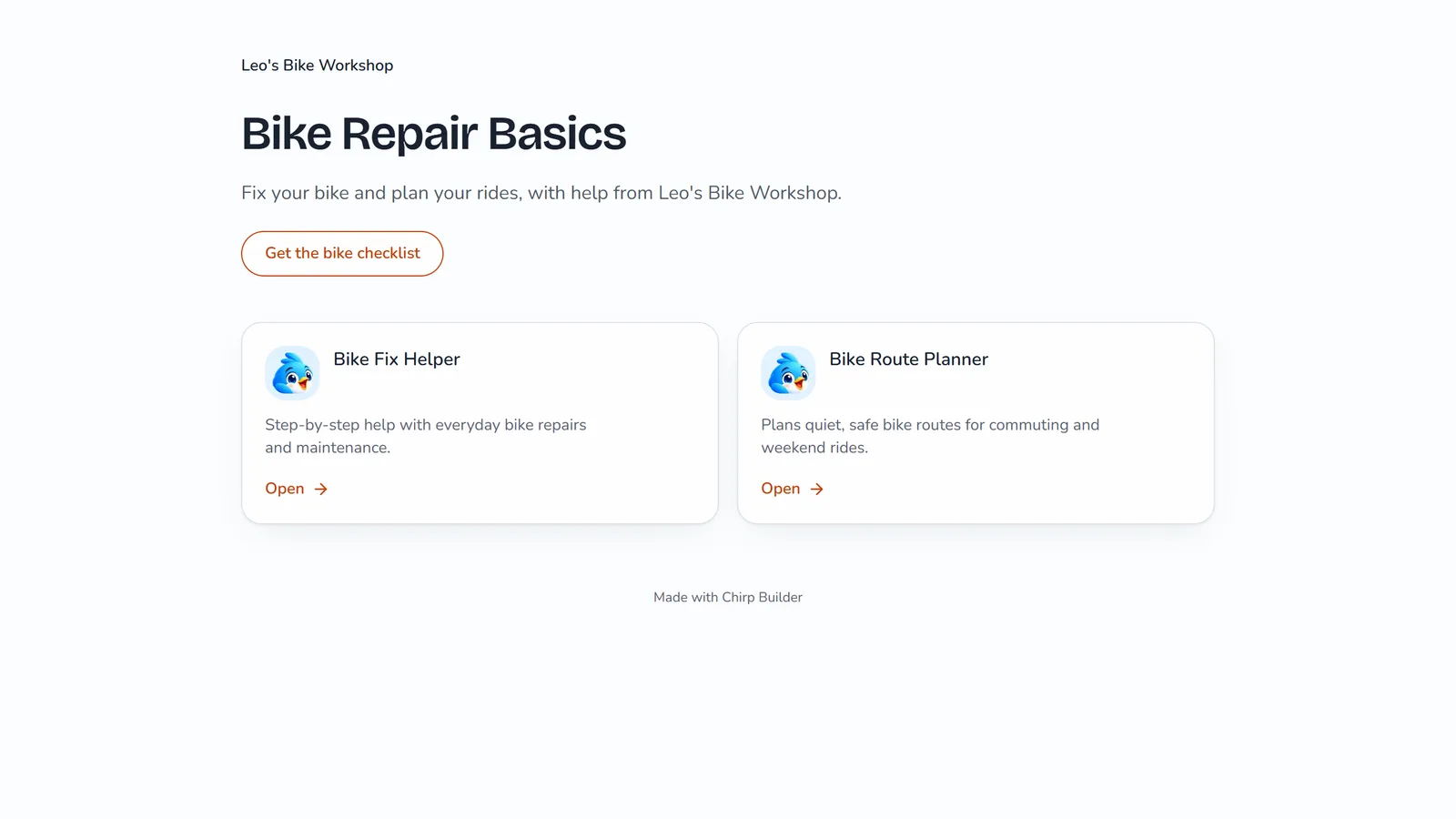This screenshot has width=1456, height=819.
Task: Get the bike checklist
Action: tap(342, 254)
